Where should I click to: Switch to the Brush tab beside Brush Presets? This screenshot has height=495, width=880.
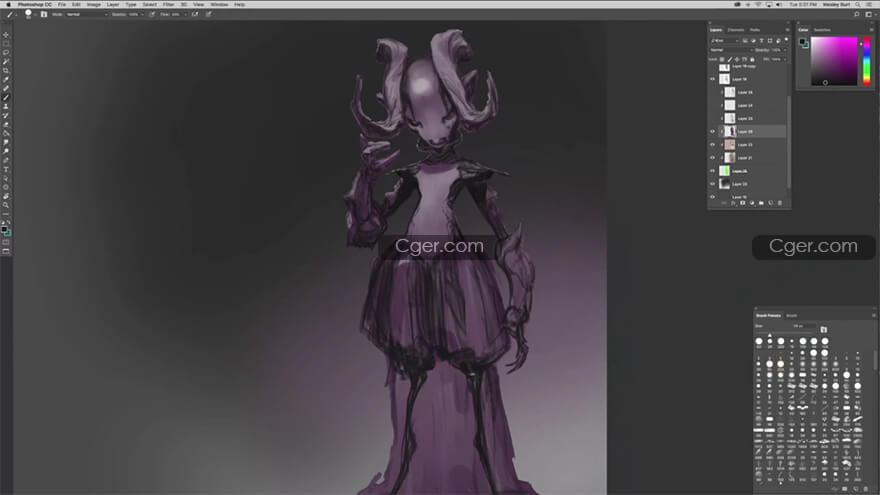tap(791, 315)
